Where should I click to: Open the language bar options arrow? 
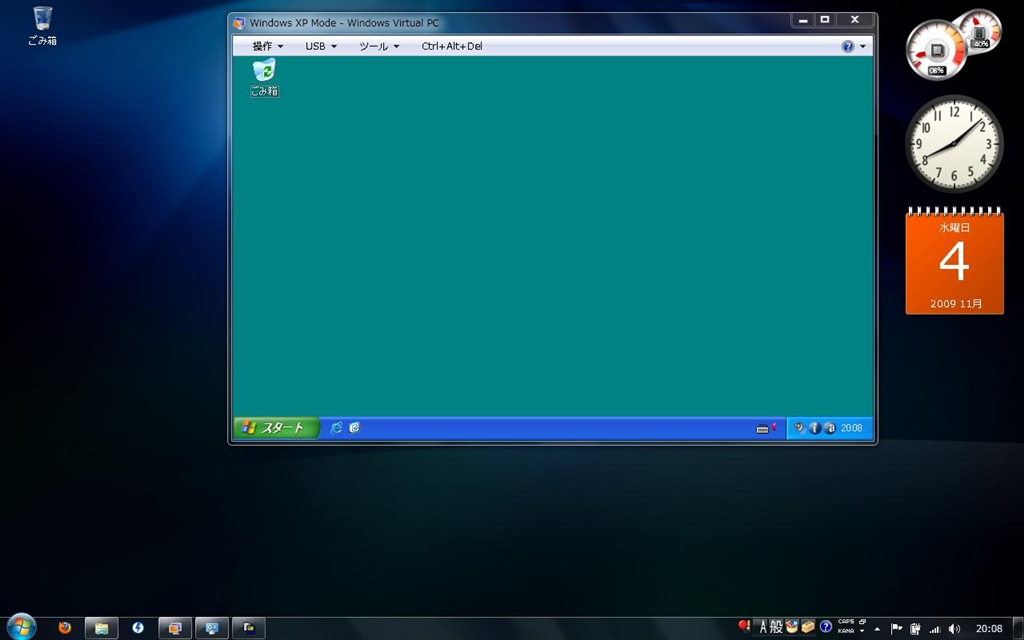(863, 632)
